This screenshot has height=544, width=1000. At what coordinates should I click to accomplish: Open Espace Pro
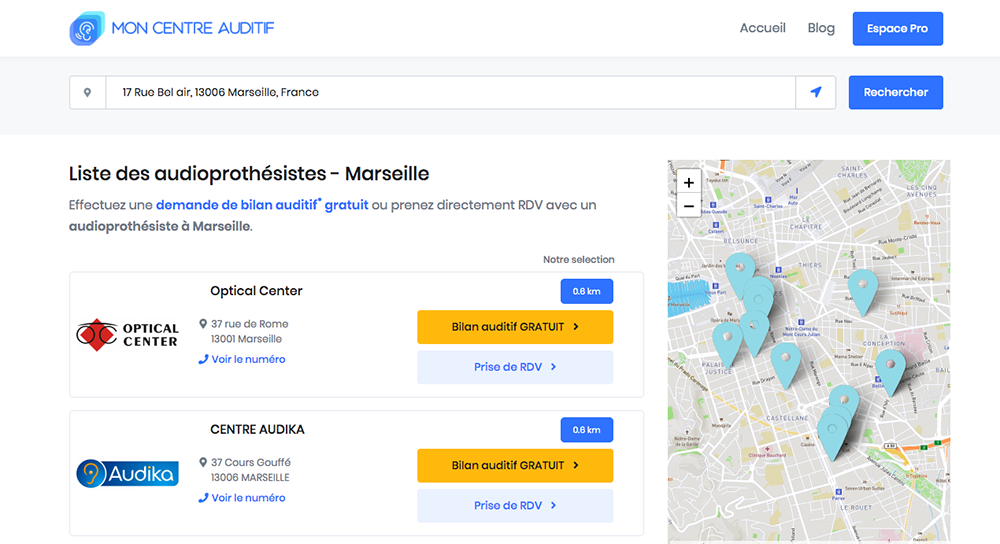[x=897, y=29]
